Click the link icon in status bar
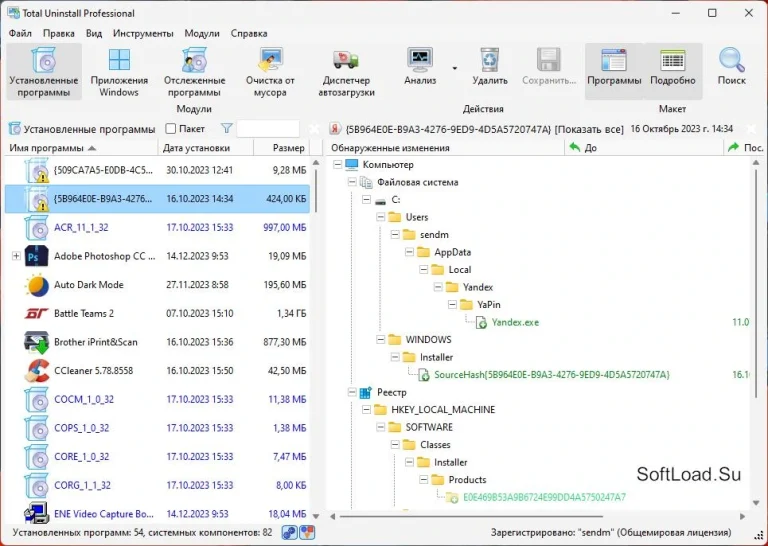This screenshot has height=546, width=768. pos(289,532)
